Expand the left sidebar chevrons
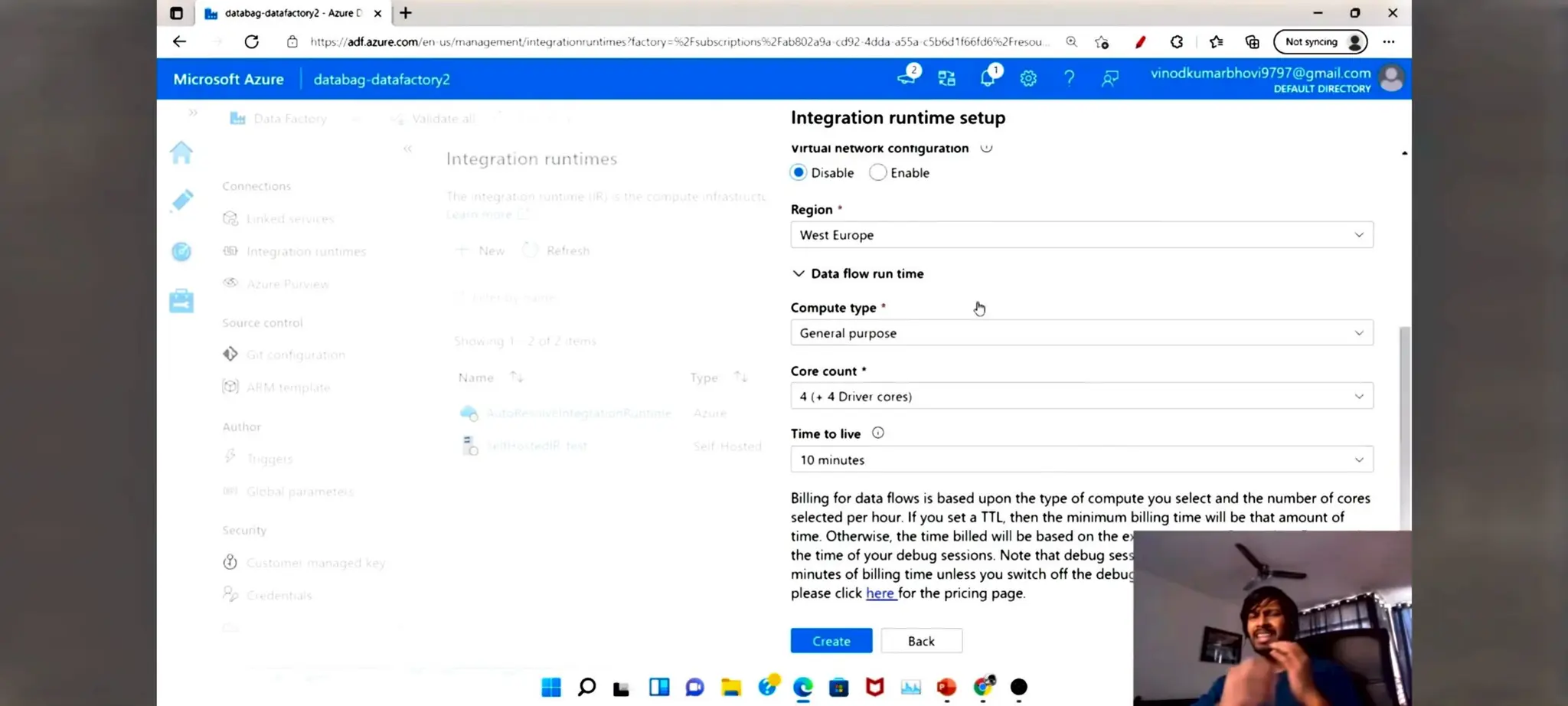Viewport: 1568px width, 706px height. point(193,113)
